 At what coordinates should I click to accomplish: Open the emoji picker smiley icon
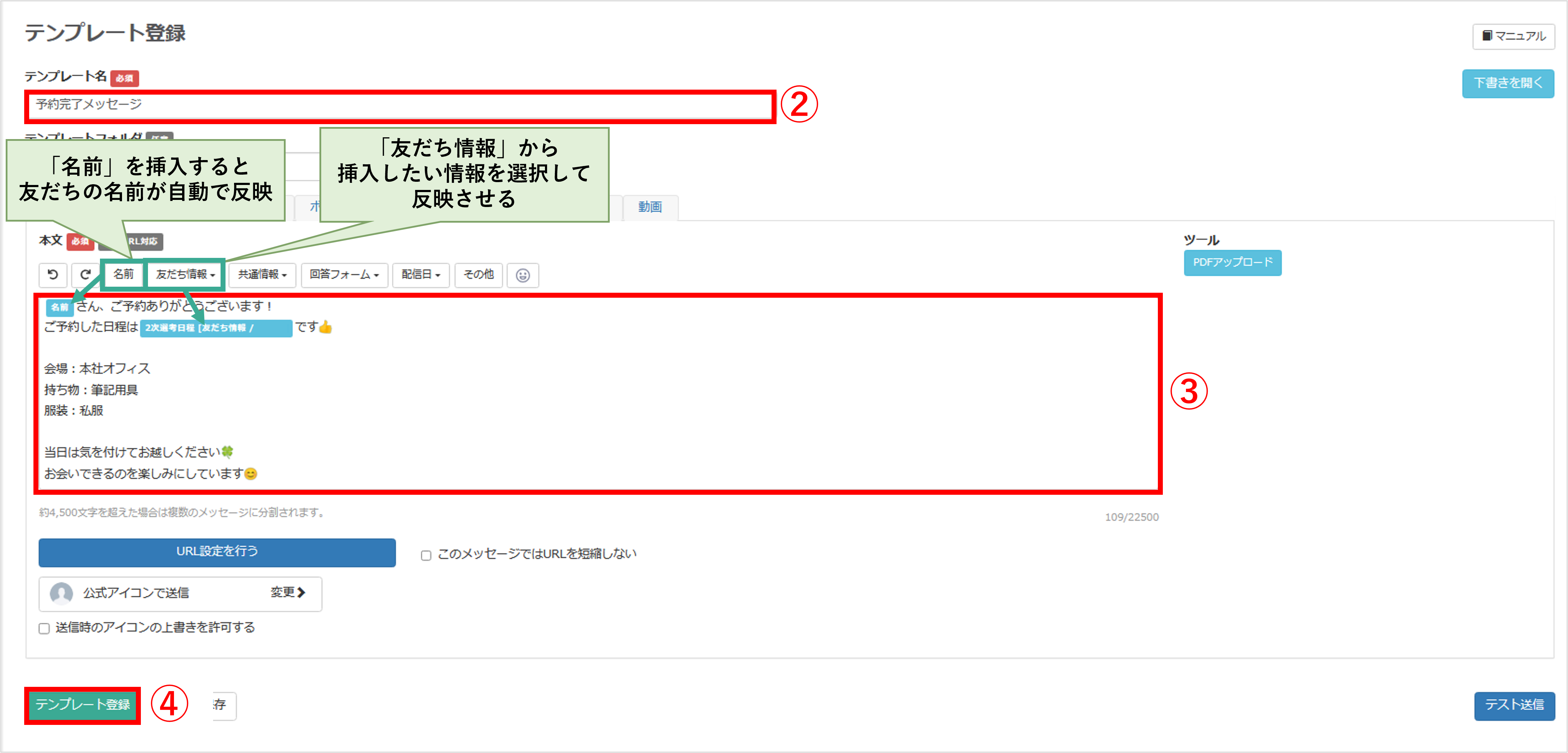522,275
